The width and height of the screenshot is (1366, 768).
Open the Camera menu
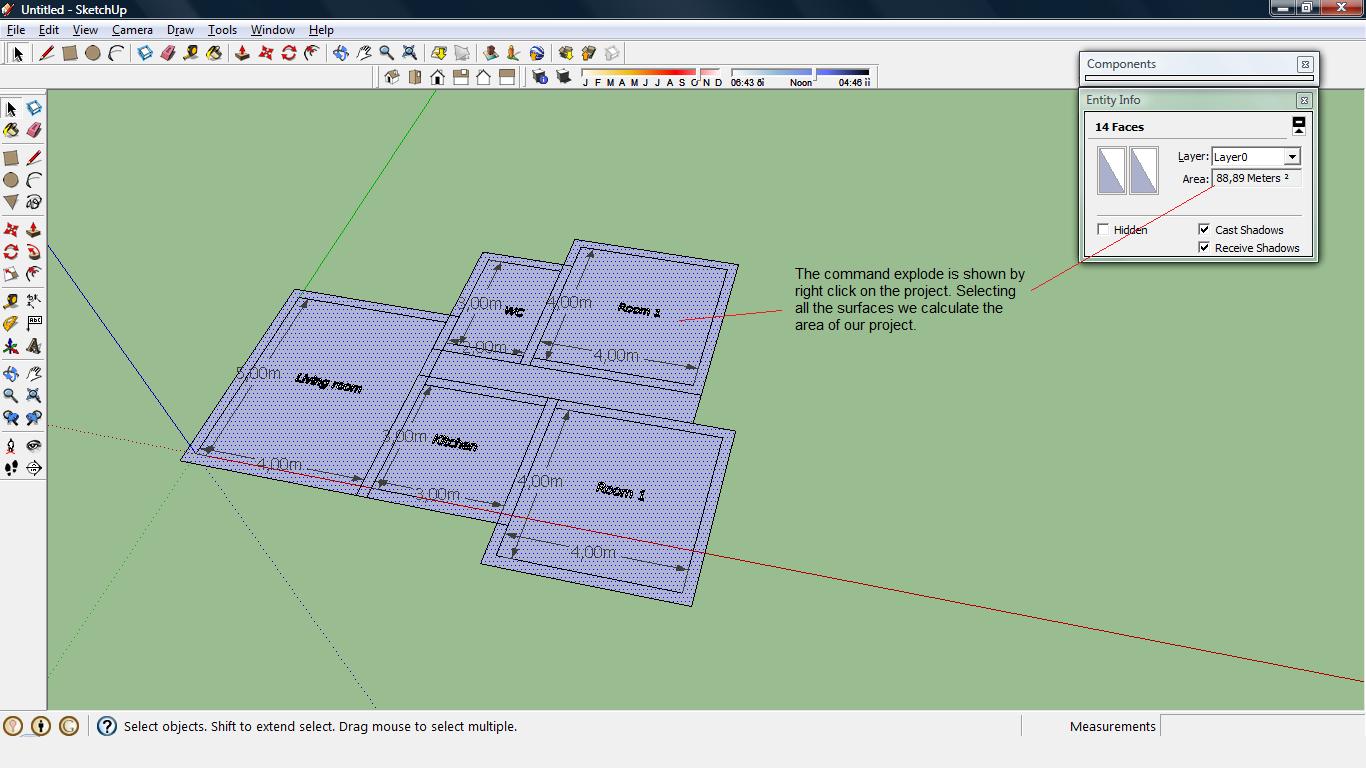point(132,30)
